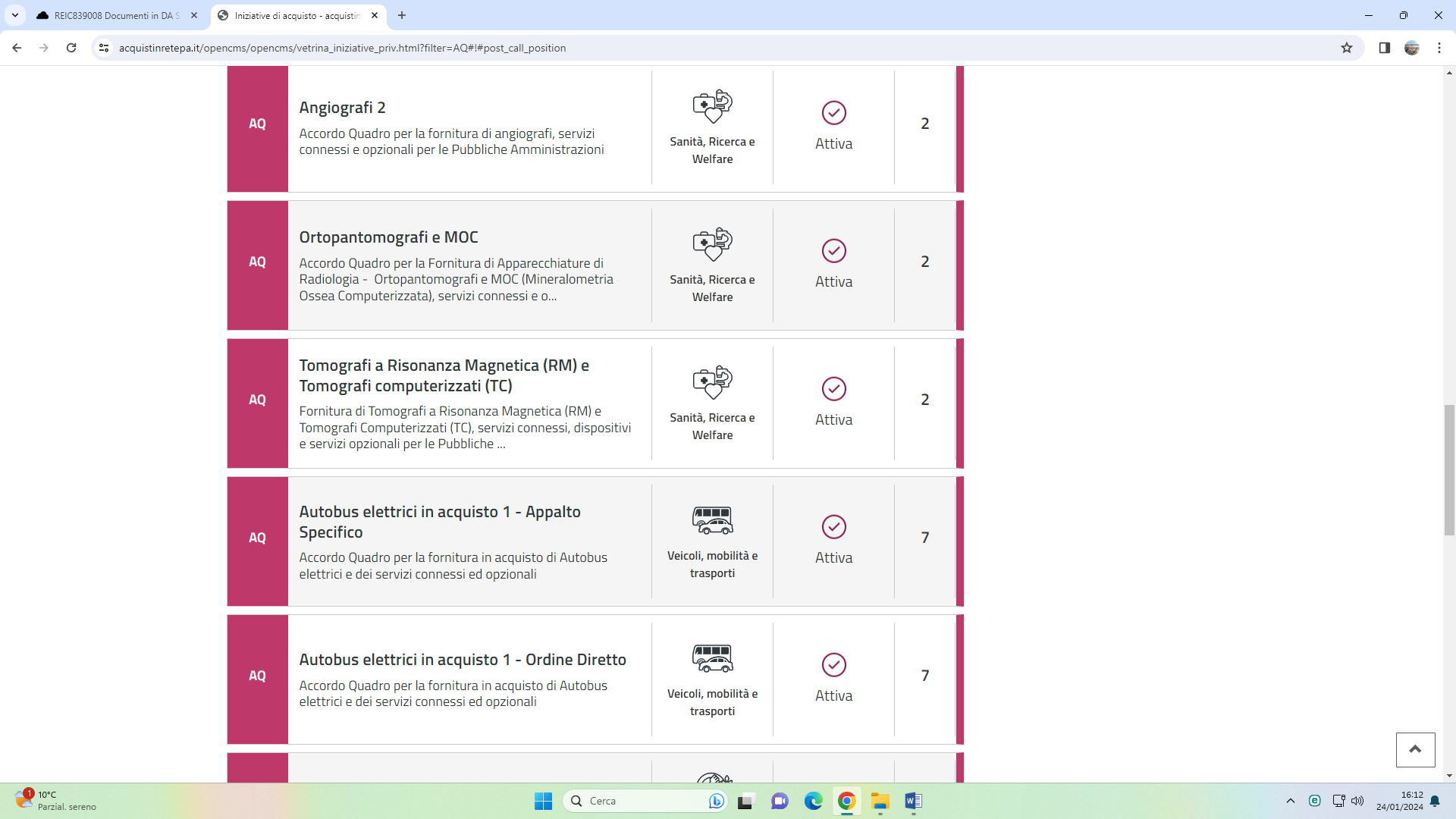Show hidden system tray icons
The width and height of the screenshot is (1456, 819).
(x=1291, y=801)
